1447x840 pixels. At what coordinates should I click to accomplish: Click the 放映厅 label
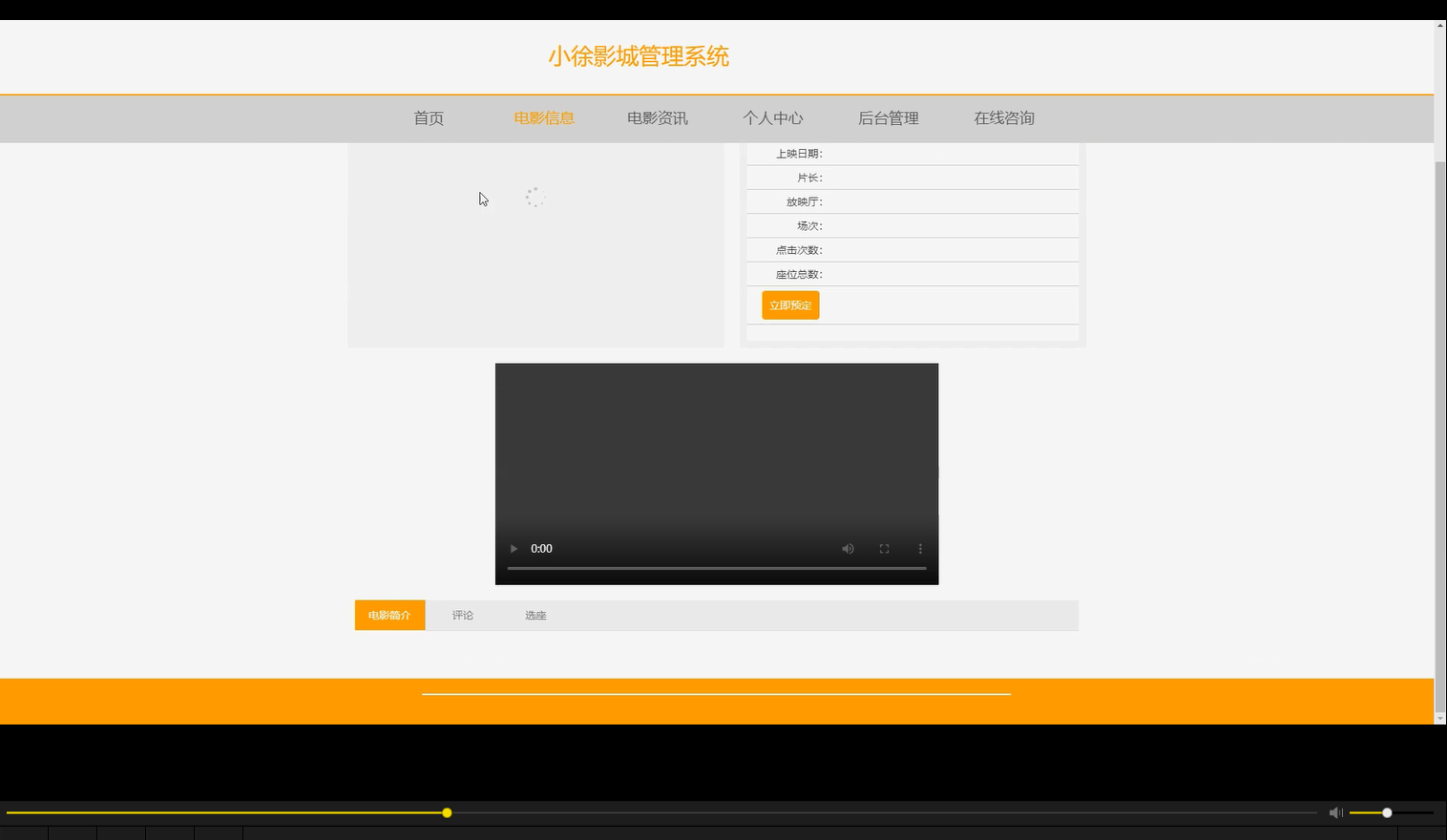805,201
